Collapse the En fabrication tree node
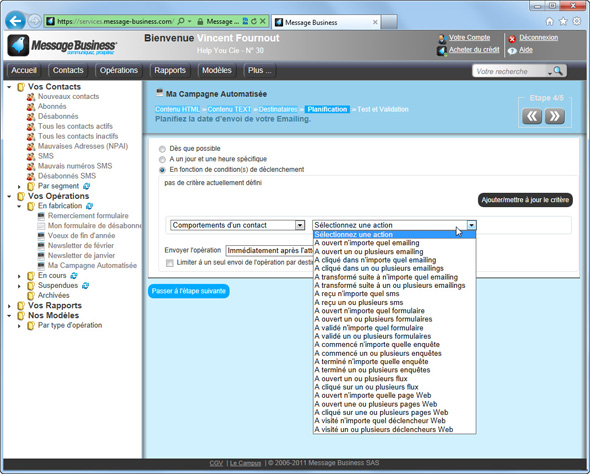The image size is (590, 474). (19, 206)
